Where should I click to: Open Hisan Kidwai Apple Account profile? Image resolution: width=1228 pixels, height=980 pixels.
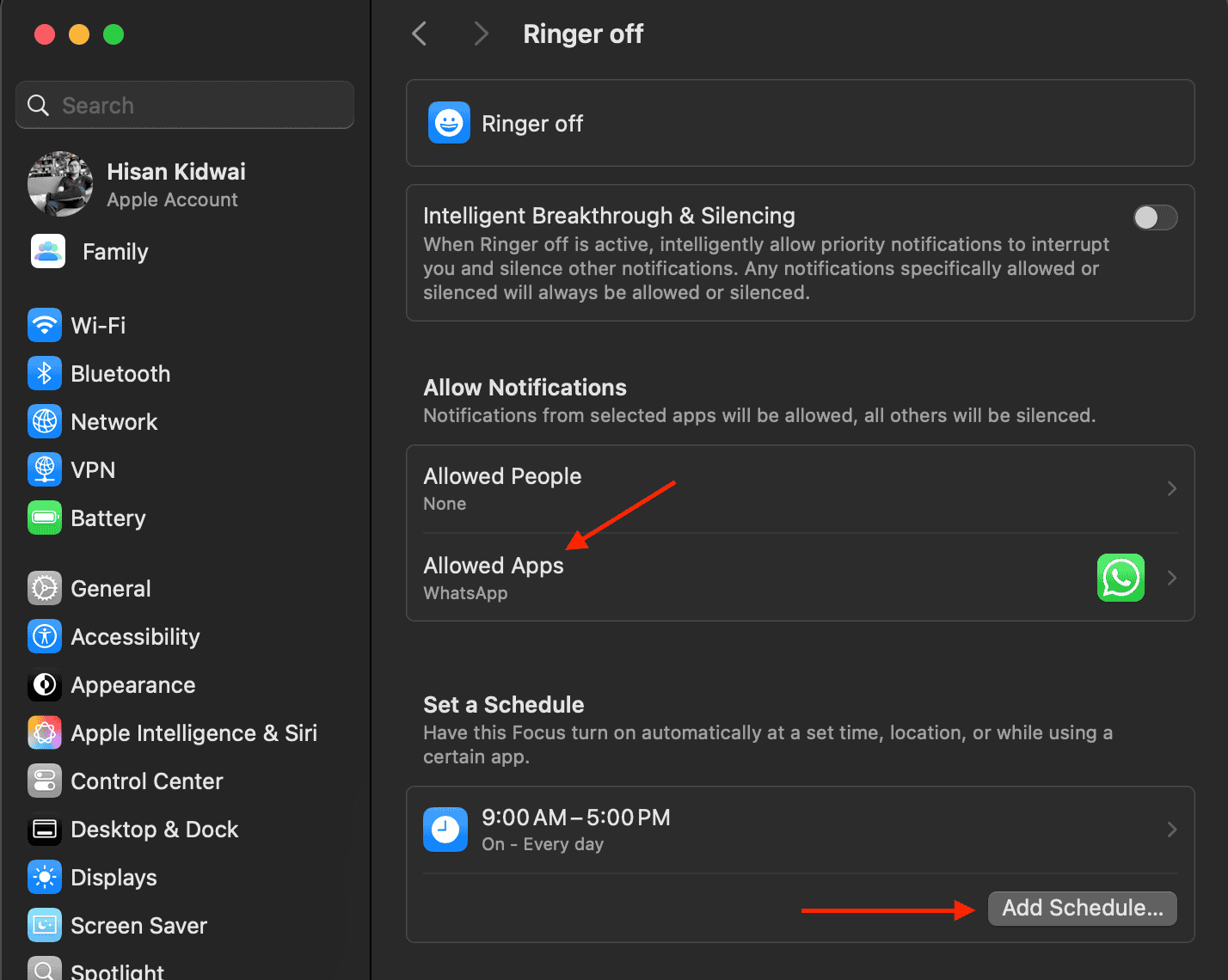175,185
